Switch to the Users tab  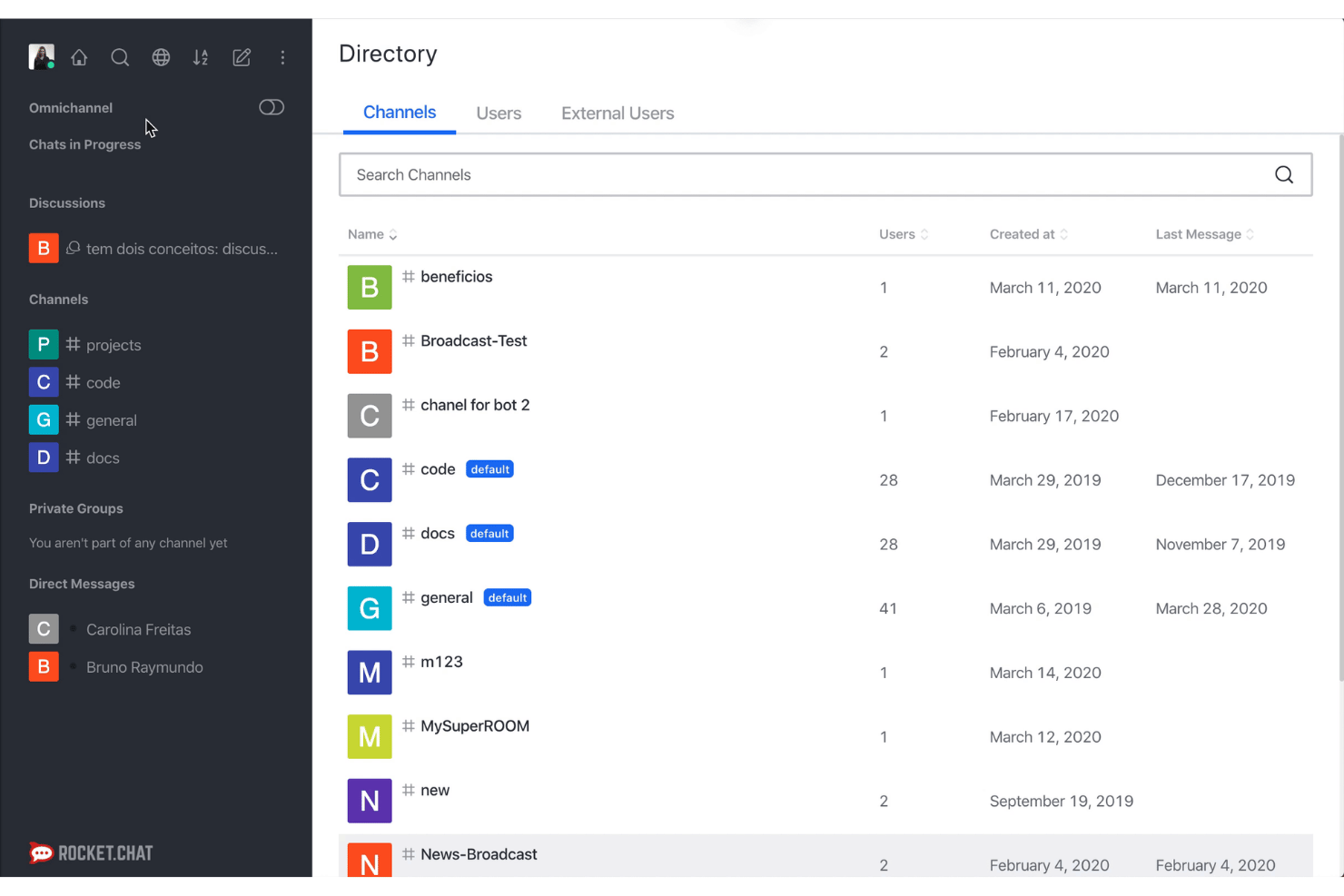(x=499, y=113)
